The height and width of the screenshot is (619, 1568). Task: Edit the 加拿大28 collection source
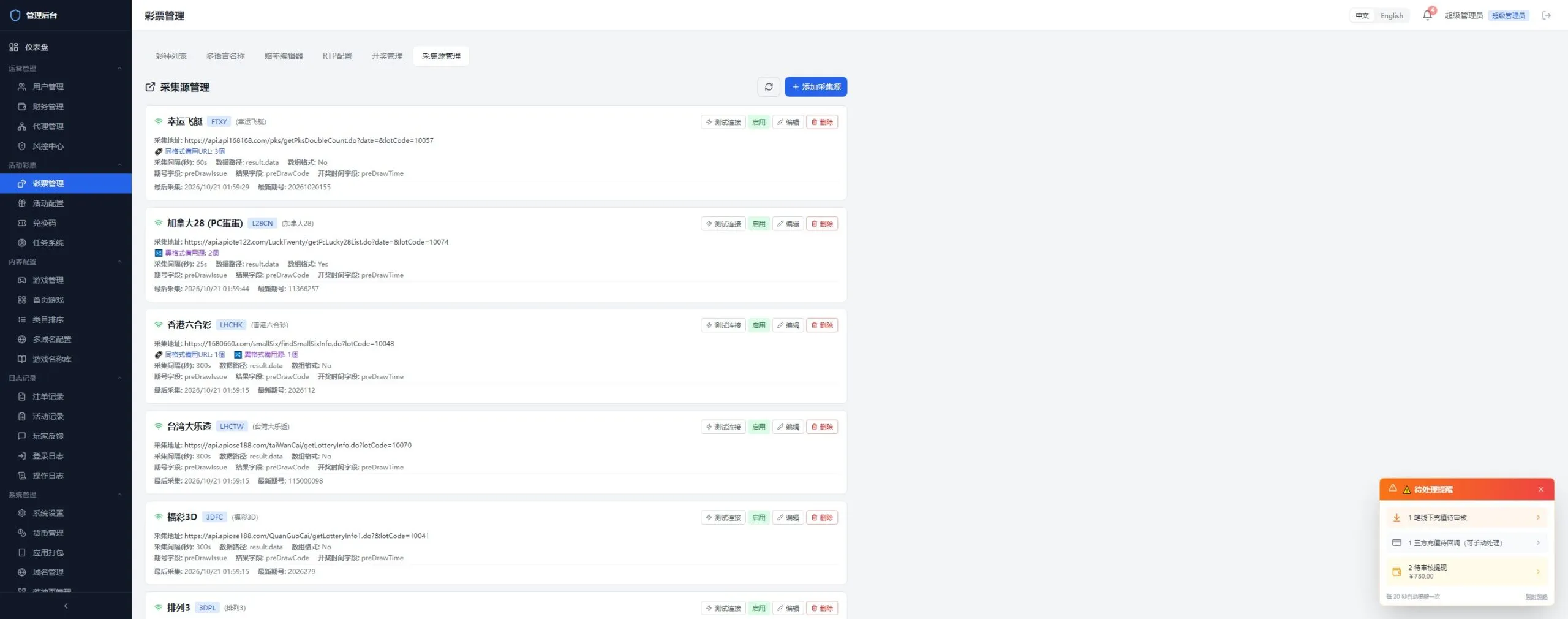(x=788, y=224)
